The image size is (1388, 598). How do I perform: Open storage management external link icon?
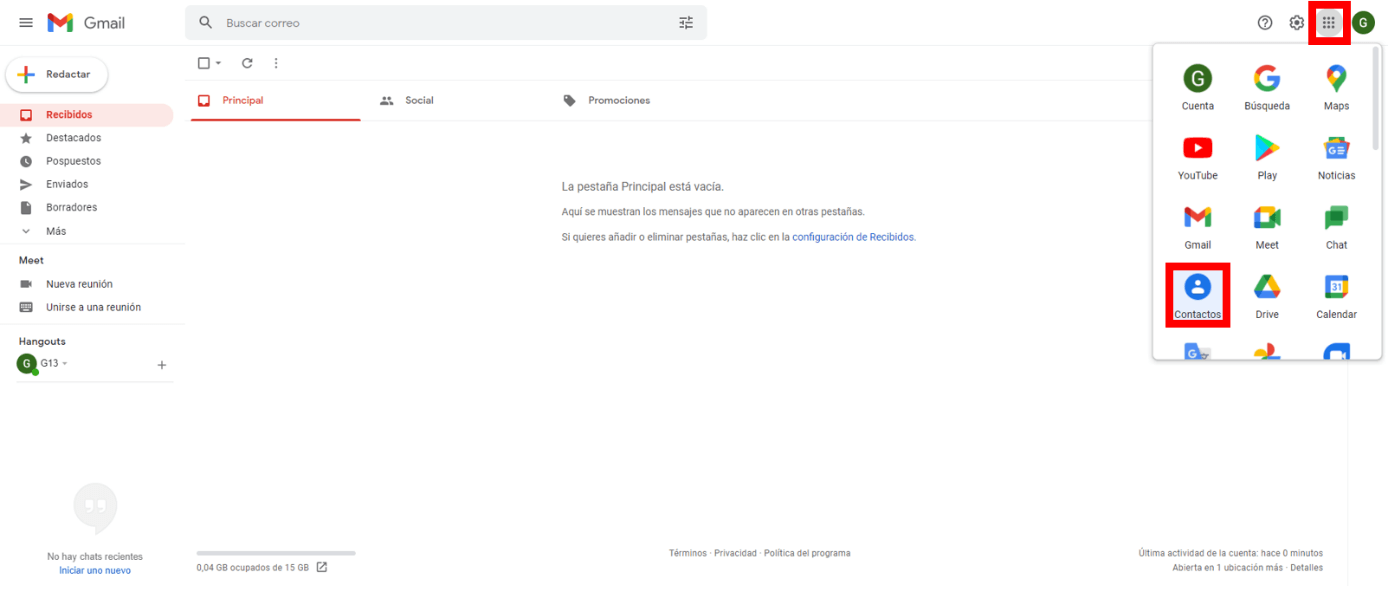click(322, 567)
